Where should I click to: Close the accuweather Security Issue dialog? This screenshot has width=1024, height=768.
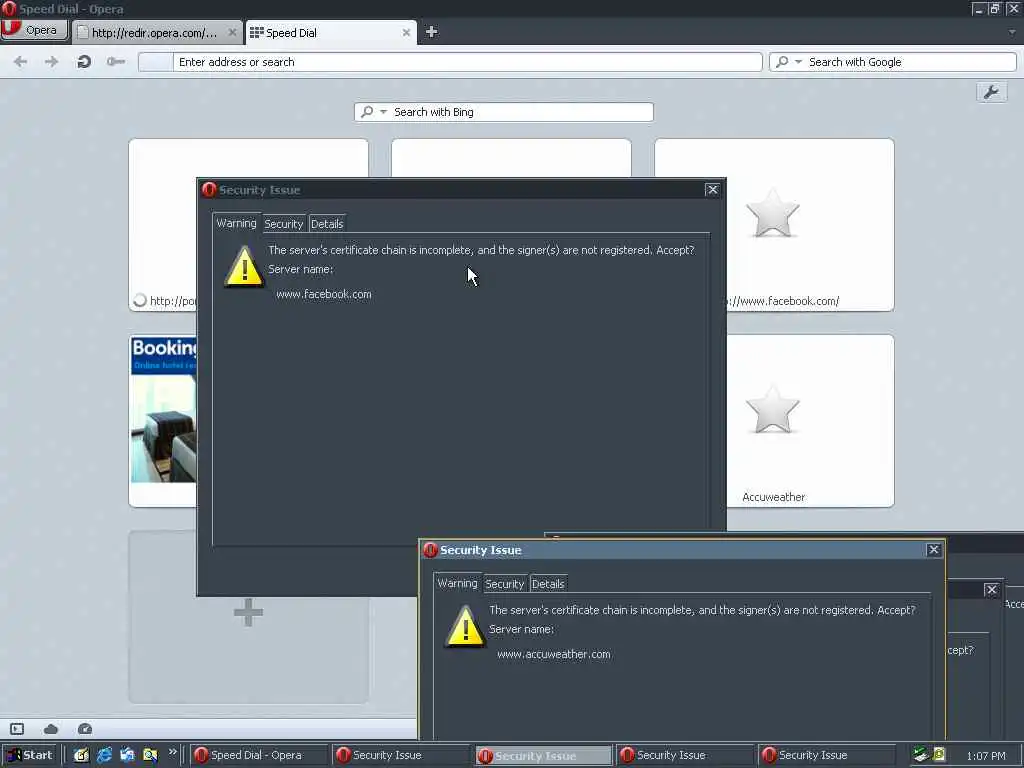933,550
